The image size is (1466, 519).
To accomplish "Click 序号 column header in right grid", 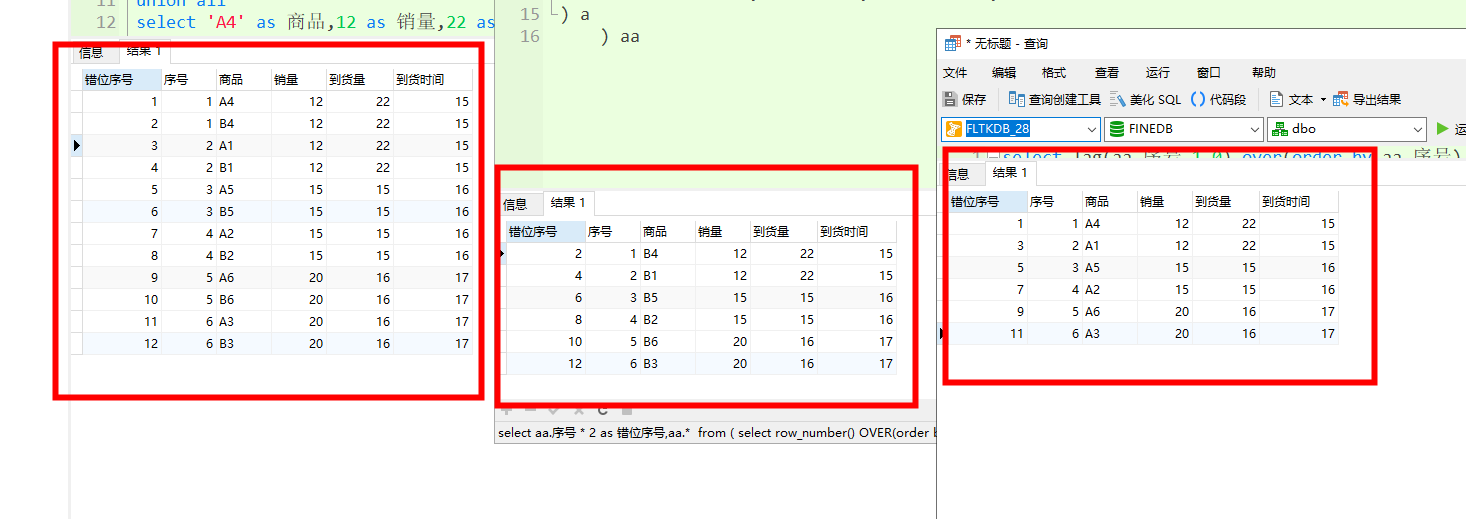I will point(1054,201).
